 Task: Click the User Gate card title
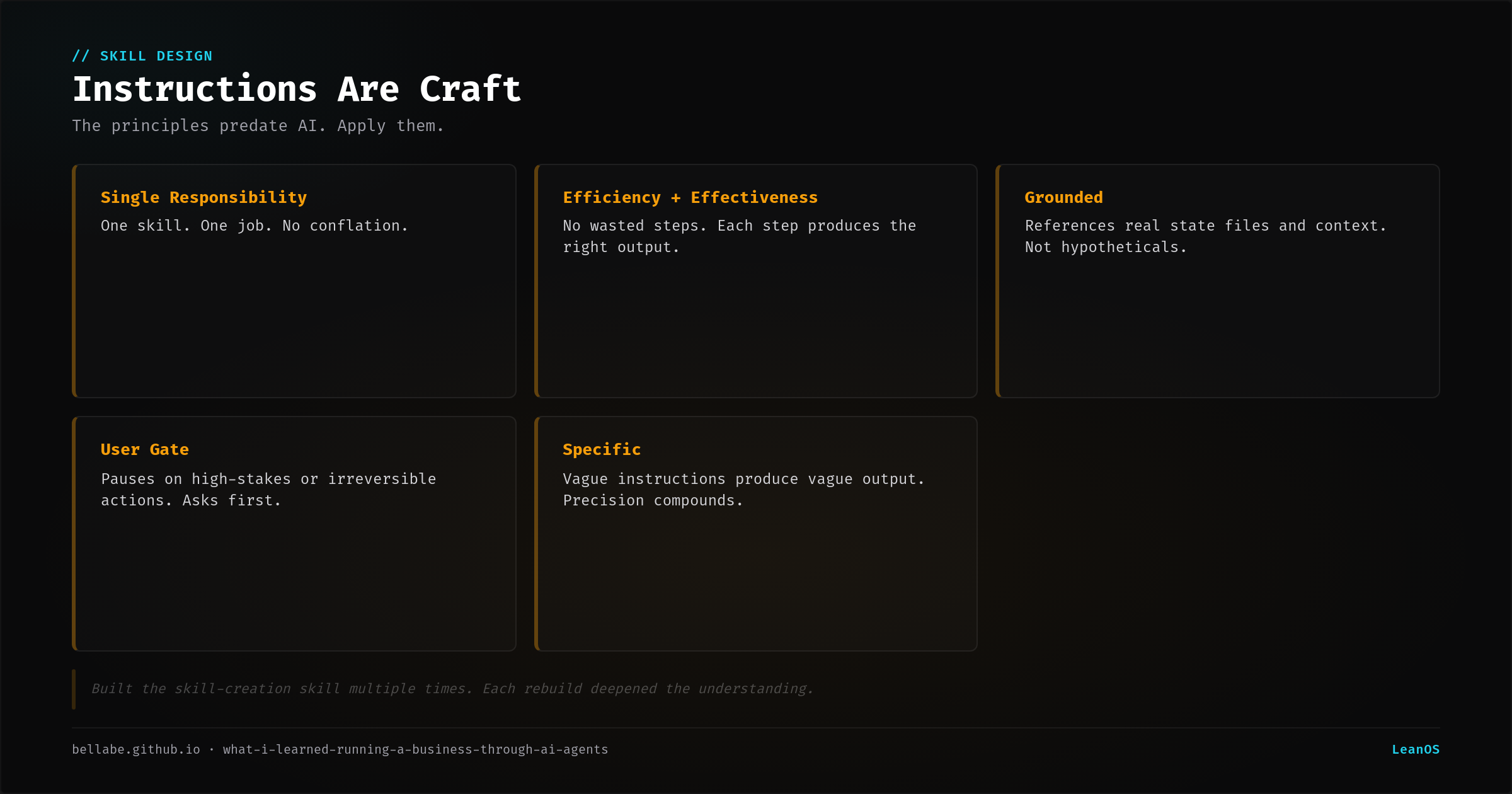pyautogui.click(x=145, y=449)
